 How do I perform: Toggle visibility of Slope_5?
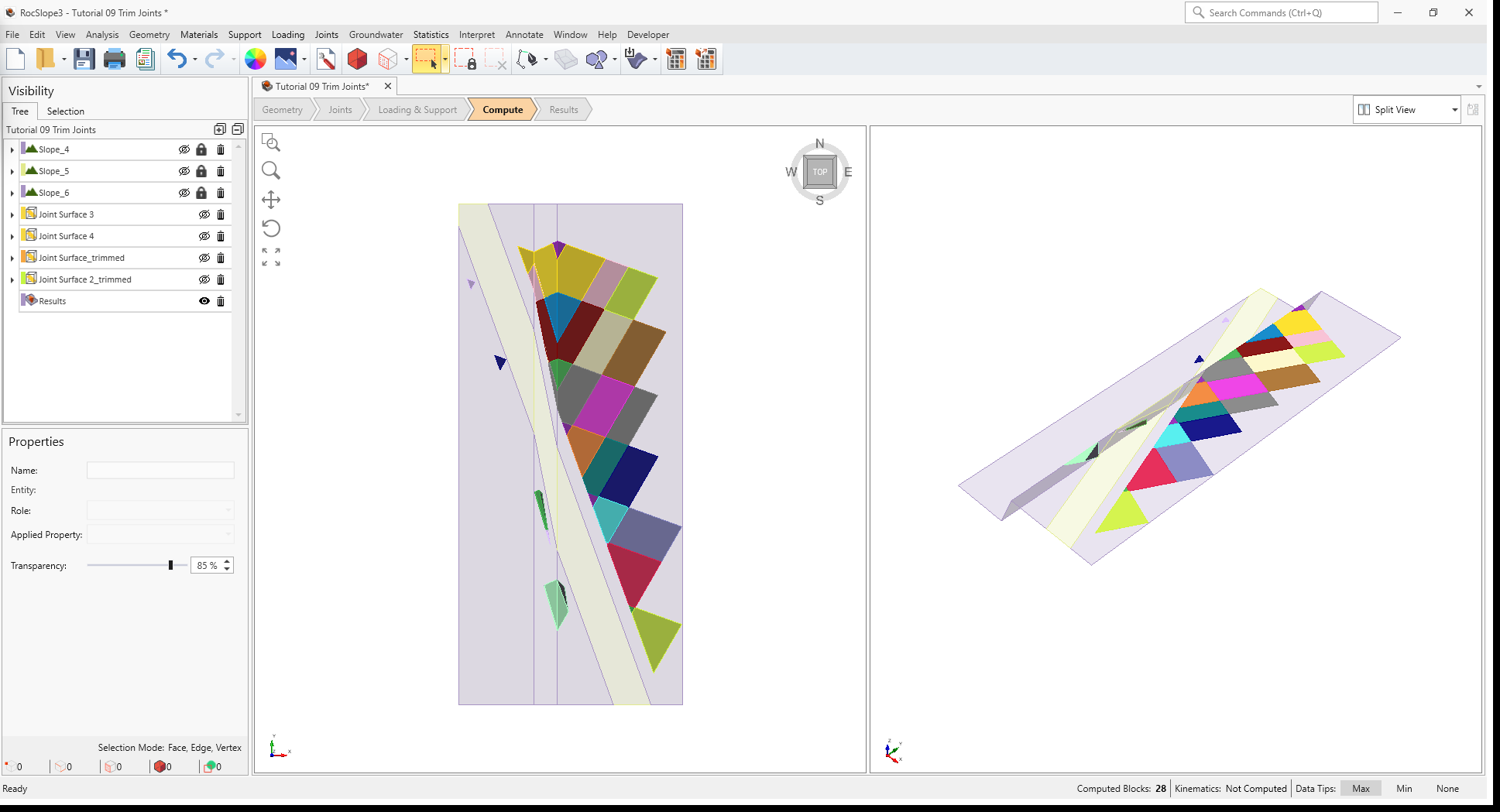(184, 171)
